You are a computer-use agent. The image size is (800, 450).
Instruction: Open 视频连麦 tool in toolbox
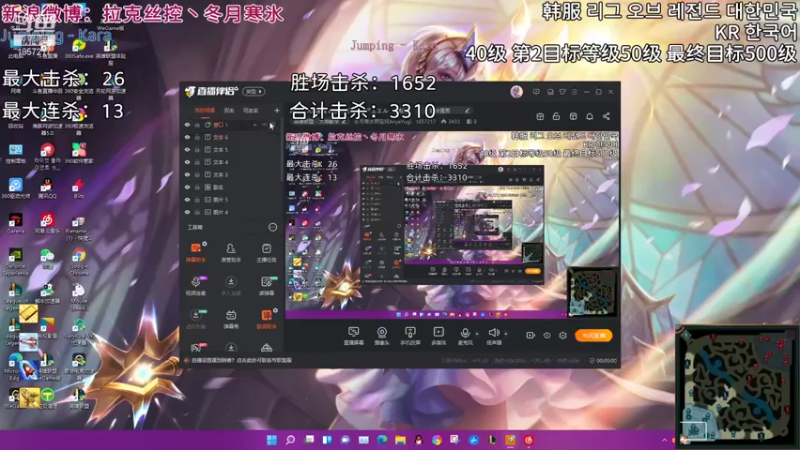(195, 286)
